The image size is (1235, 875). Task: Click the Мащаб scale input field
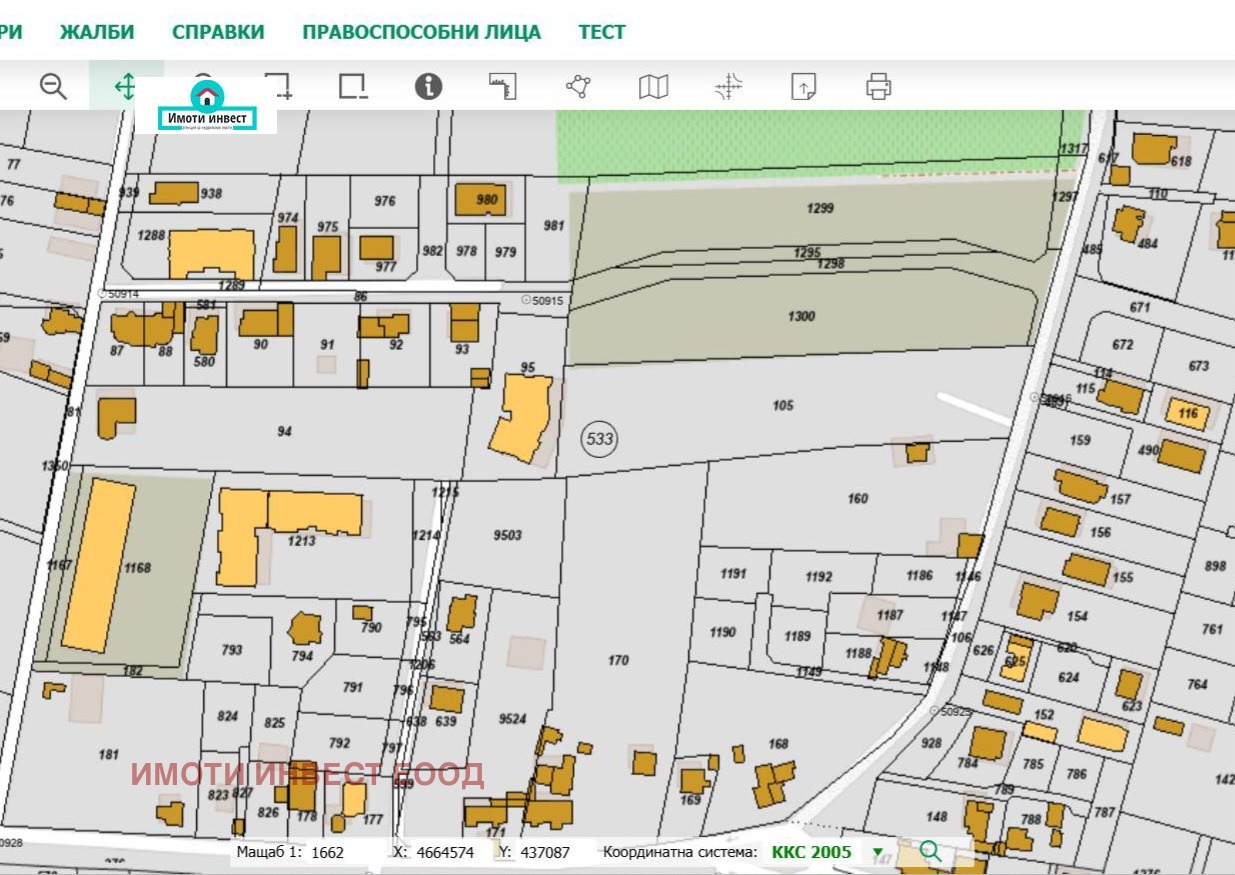click(340, 853)
